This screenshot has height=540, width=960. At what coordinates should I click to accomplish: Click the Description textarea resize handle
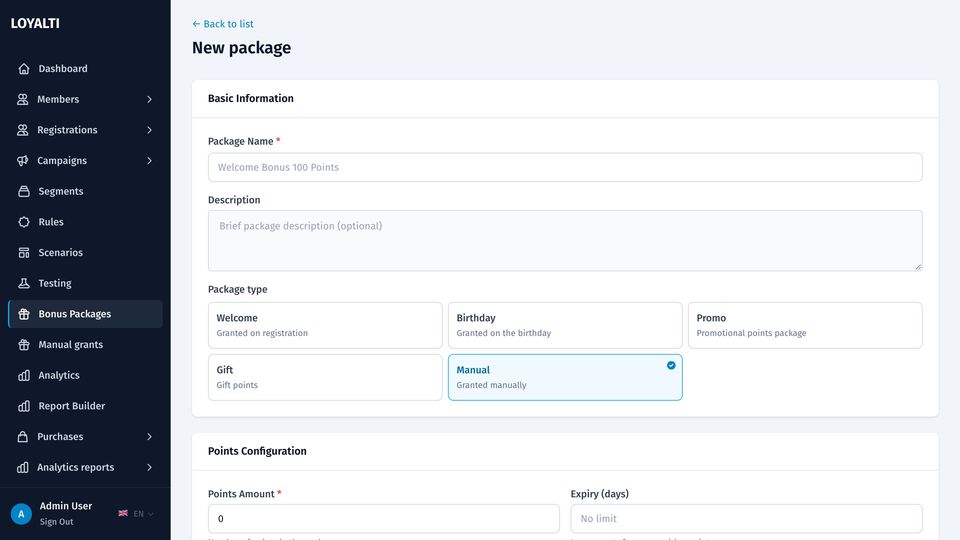(x=918, y=266)
